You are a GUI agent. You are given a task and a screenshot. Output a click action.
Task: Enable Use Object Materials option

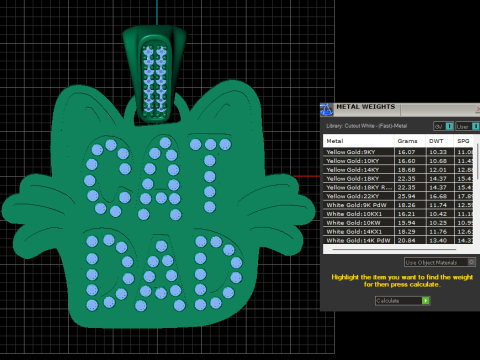point(440,262)
